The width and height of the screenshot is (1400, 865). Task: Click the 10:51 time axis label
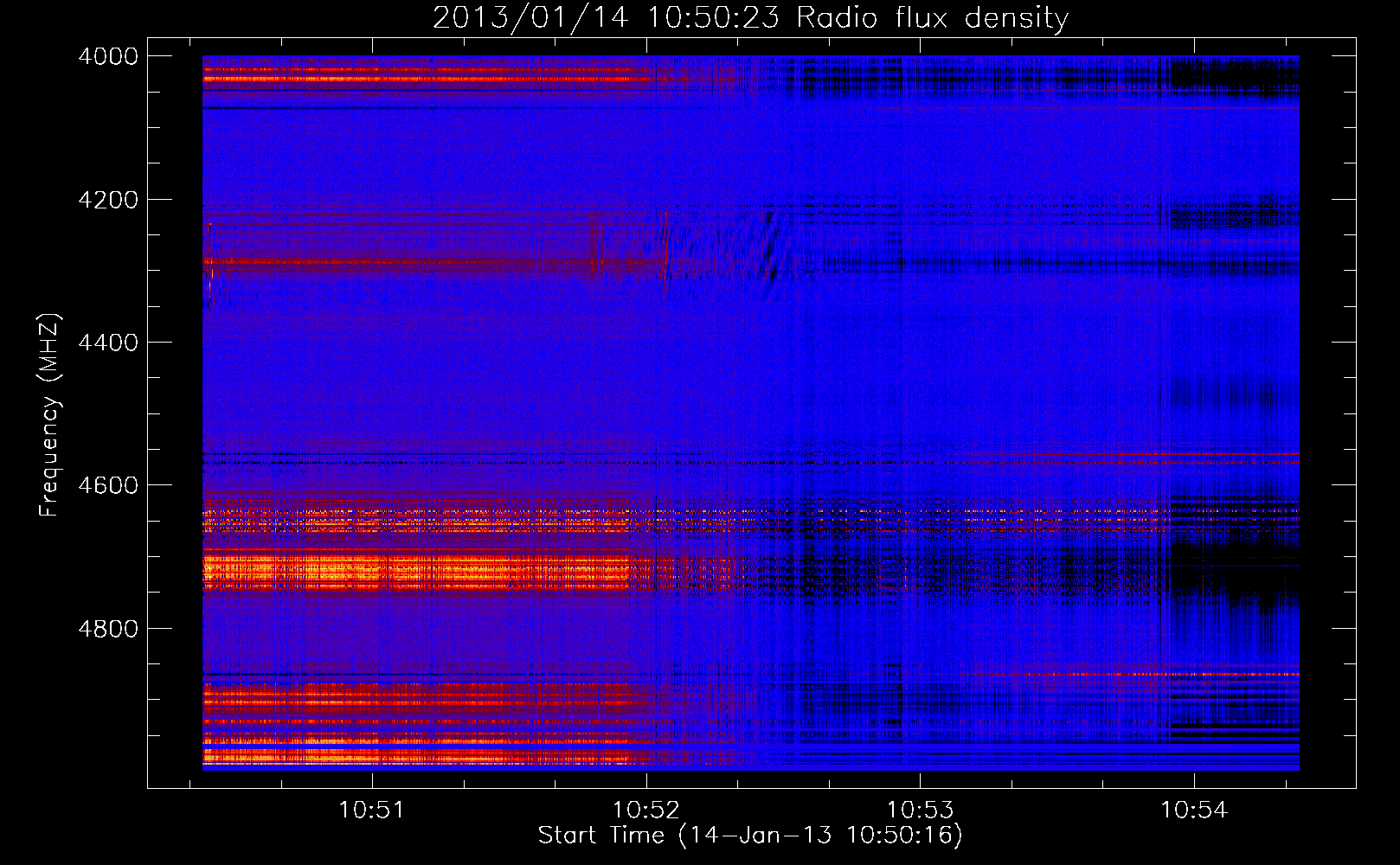pyautogui.click(x=372, y=811)
